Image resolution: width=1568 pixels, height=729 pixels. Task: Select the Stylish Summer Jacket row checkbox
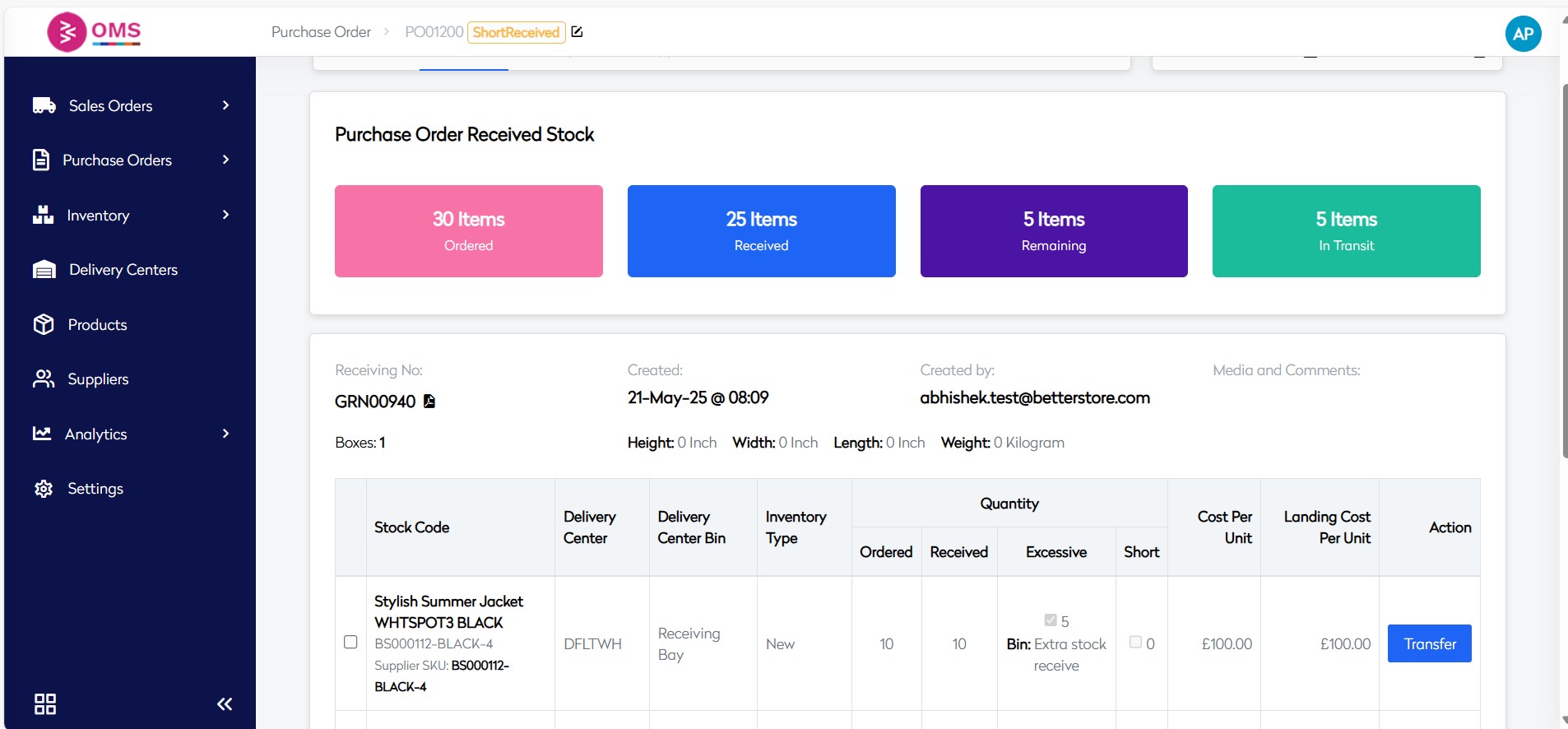point(350,642)
